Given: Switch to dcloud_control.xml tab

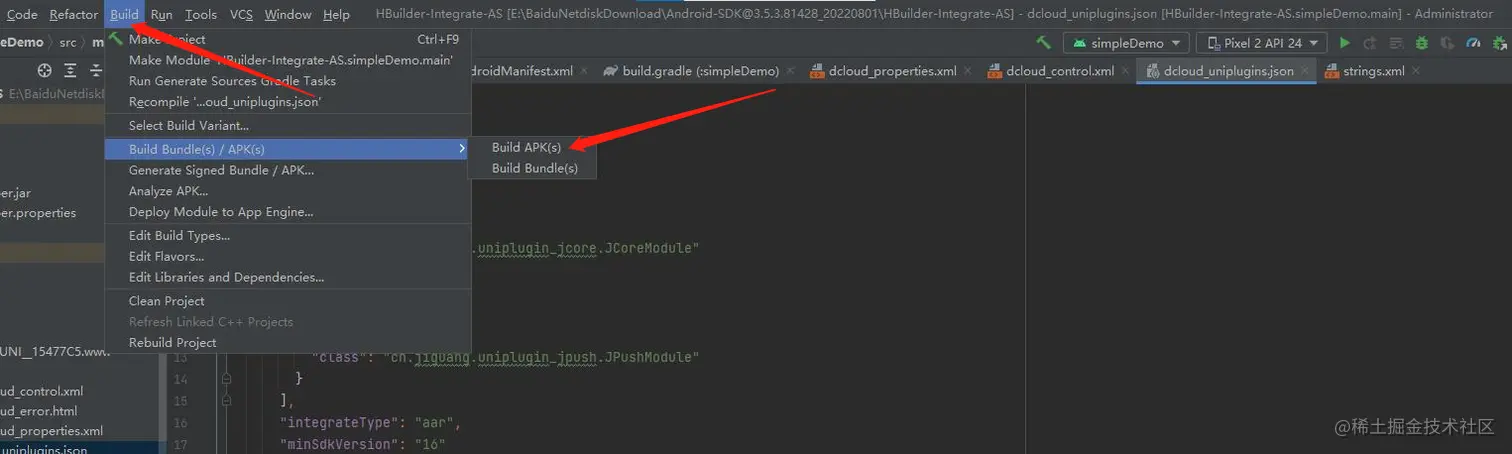Looking at the screenshot, I should 1058,71.
